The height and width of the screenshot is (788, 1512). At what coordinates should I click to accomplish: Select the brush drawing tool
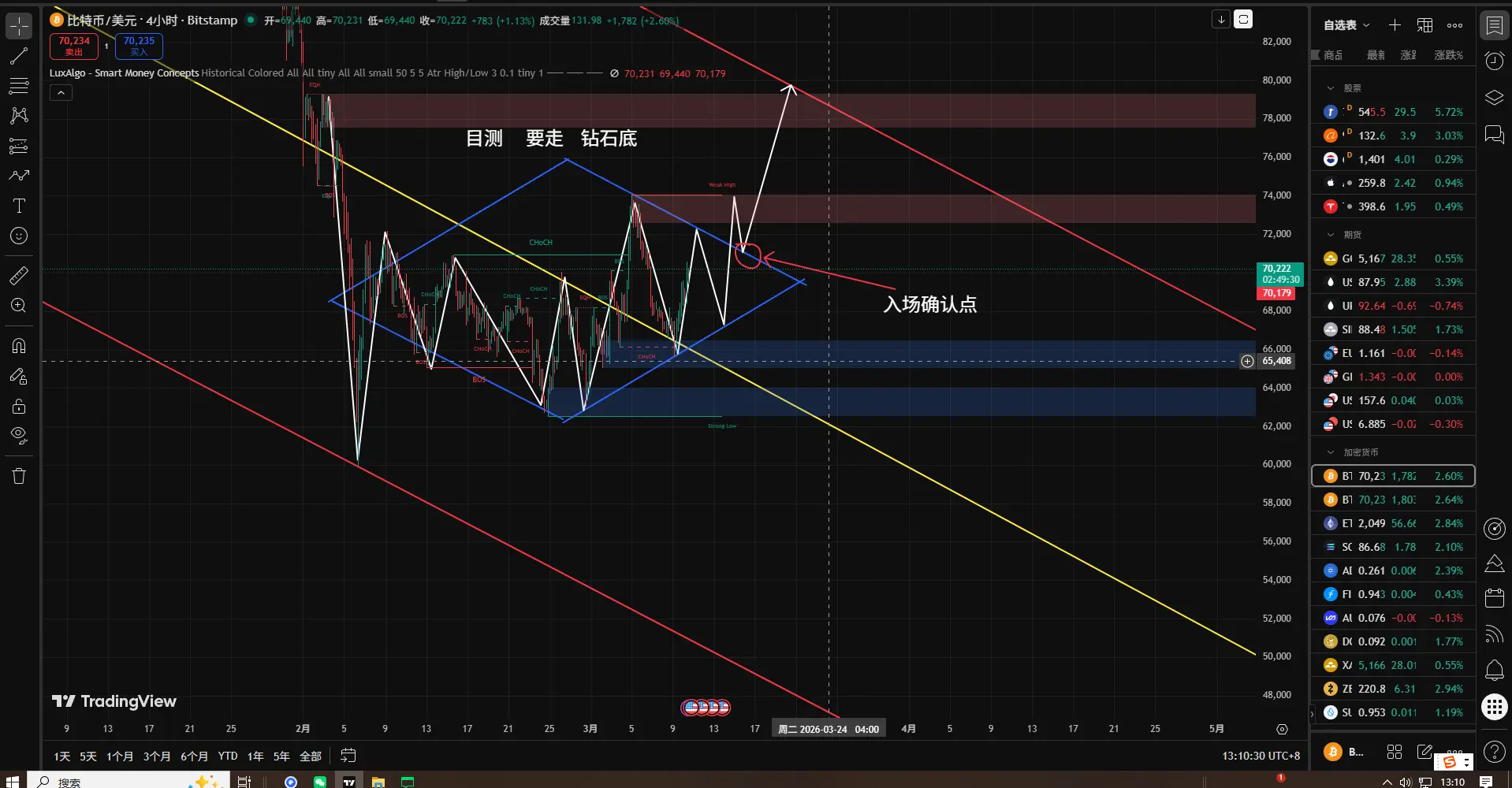[x=19, y=176]
